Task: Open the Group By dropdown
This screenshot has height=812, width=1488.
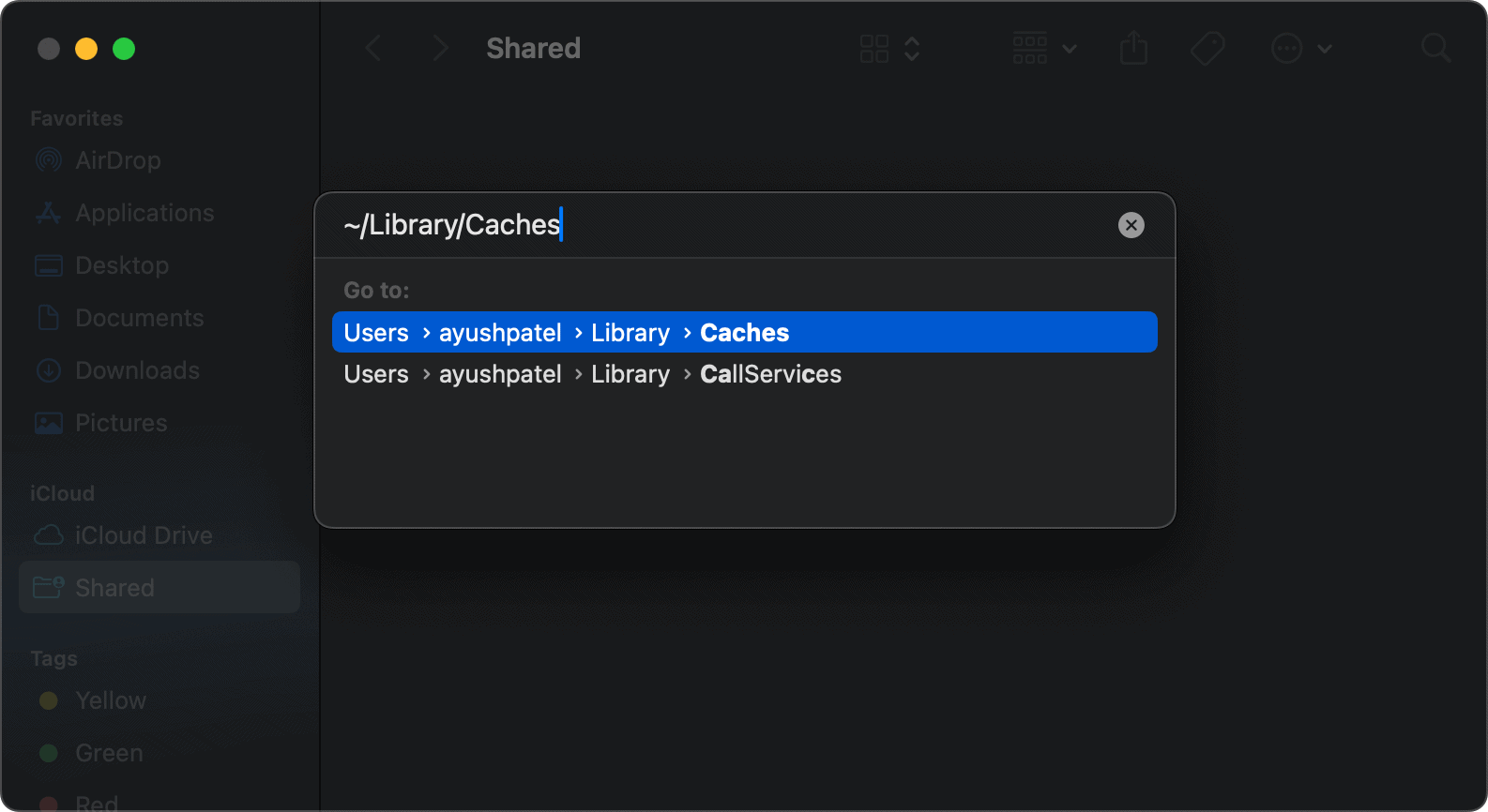Action: coord(1043,48)
